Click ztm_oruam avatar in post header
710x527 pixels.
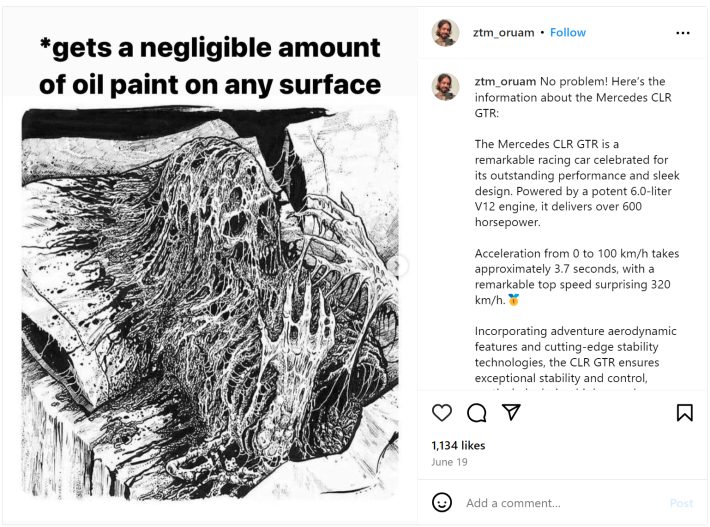coord(445,33)
